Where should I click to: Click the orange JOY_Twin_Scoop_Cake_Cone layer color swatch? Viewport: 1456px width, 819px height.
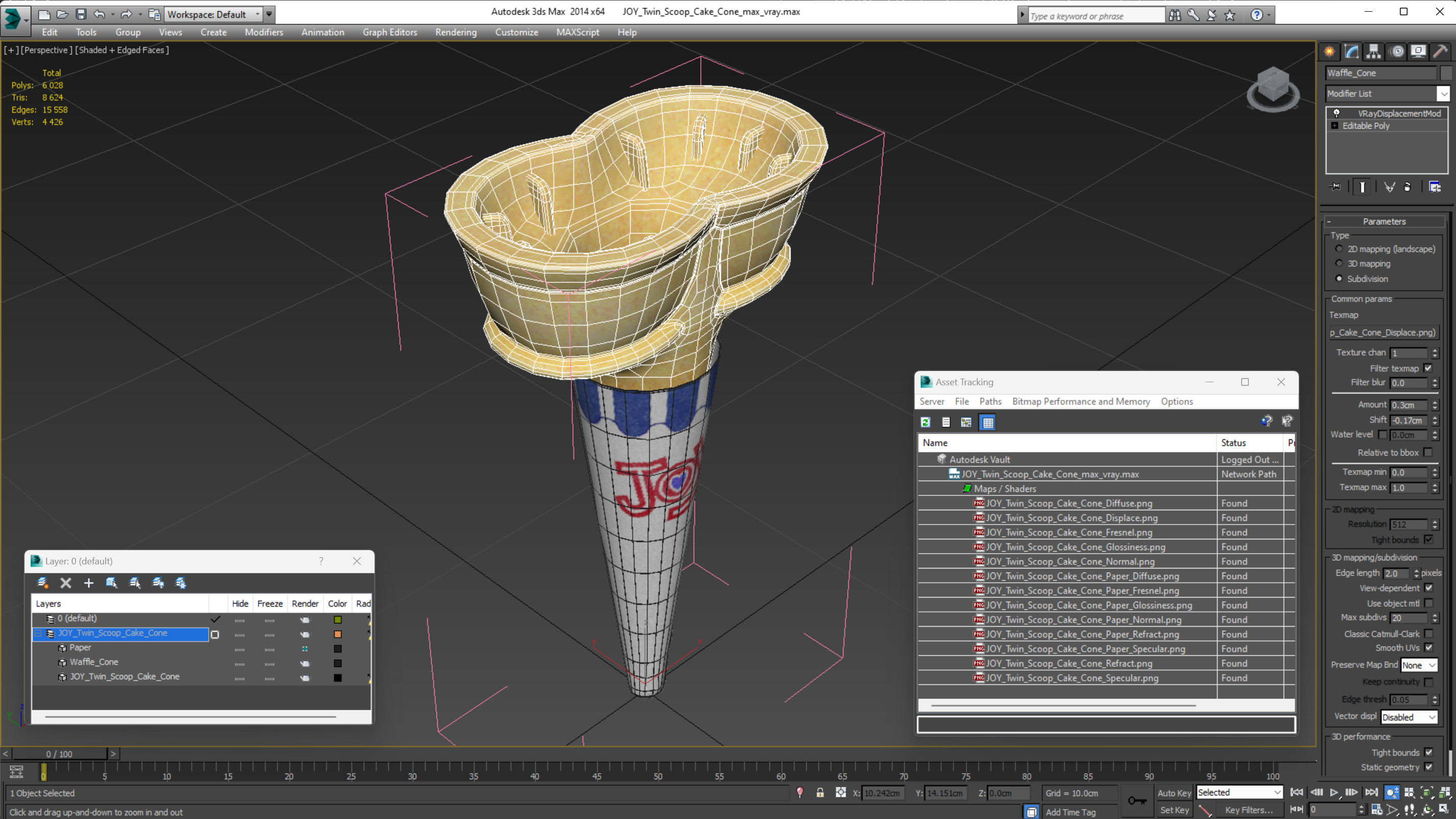337,634
